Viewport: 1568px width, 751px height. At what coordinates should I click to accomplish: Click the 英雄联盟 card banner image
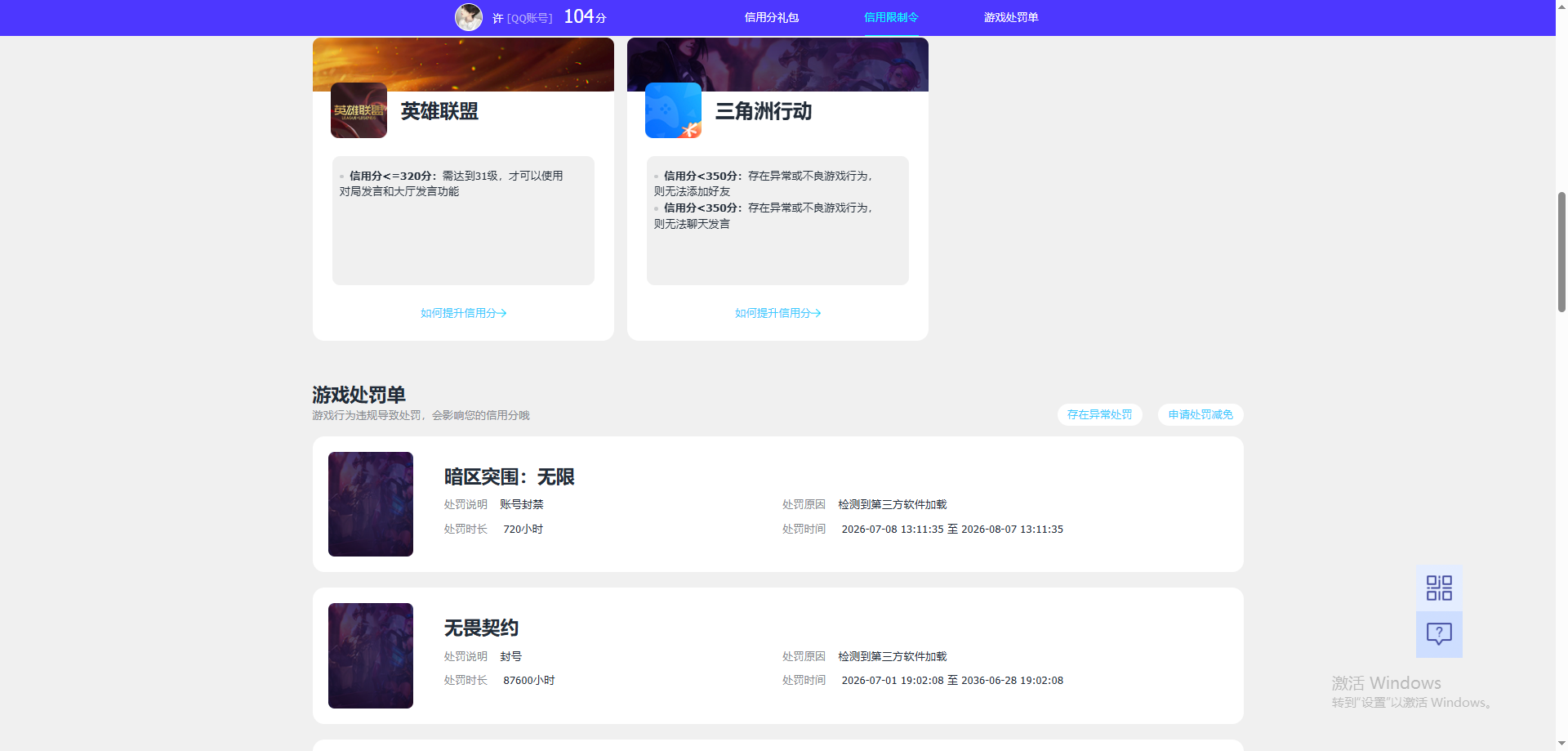pyautogui.click(x=463, y=64)
